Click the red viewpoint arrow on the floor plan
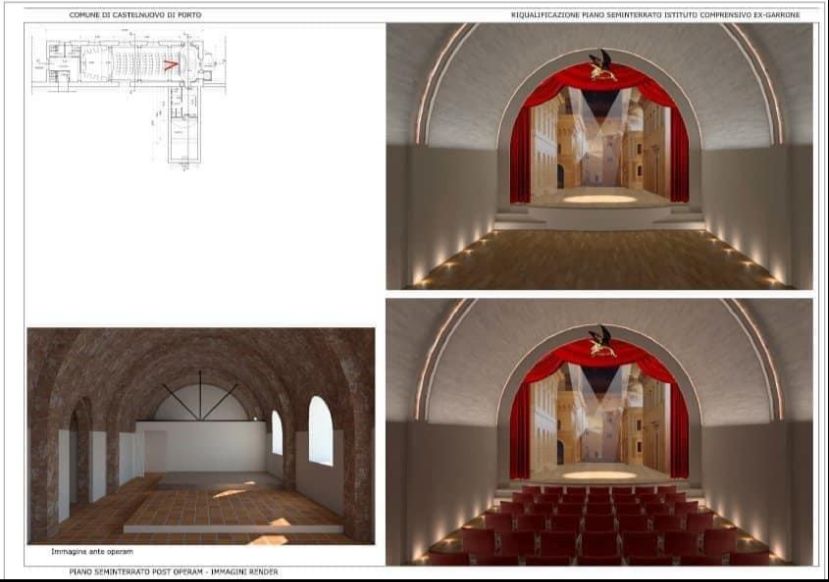Image resolution: width=829 pixels, height=582 pixels. (170, 65)
